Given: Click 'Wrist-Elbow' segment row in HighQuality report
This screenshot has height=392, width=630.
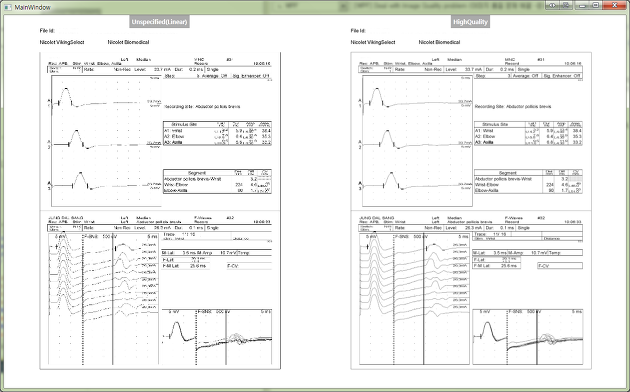Looking at the screenshot, I should click(x=528, y=184).
